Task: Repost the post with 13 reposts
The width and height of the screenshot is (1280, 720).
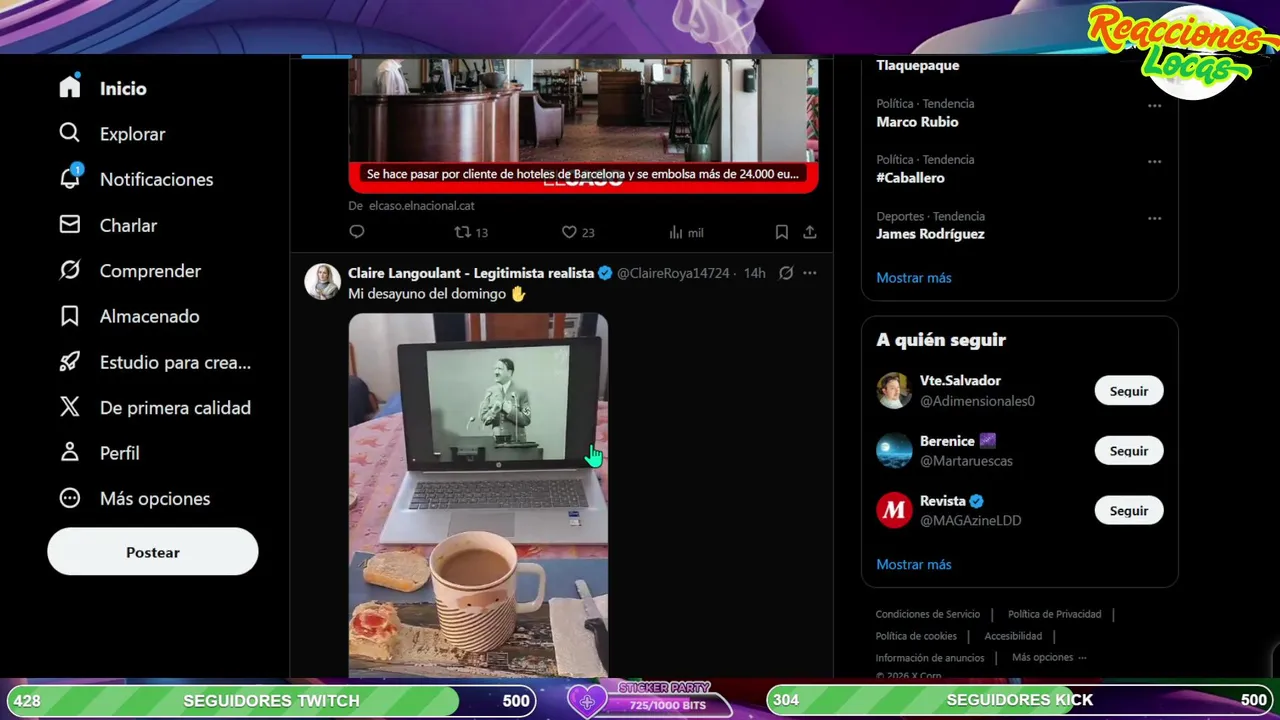Action: 471,232
